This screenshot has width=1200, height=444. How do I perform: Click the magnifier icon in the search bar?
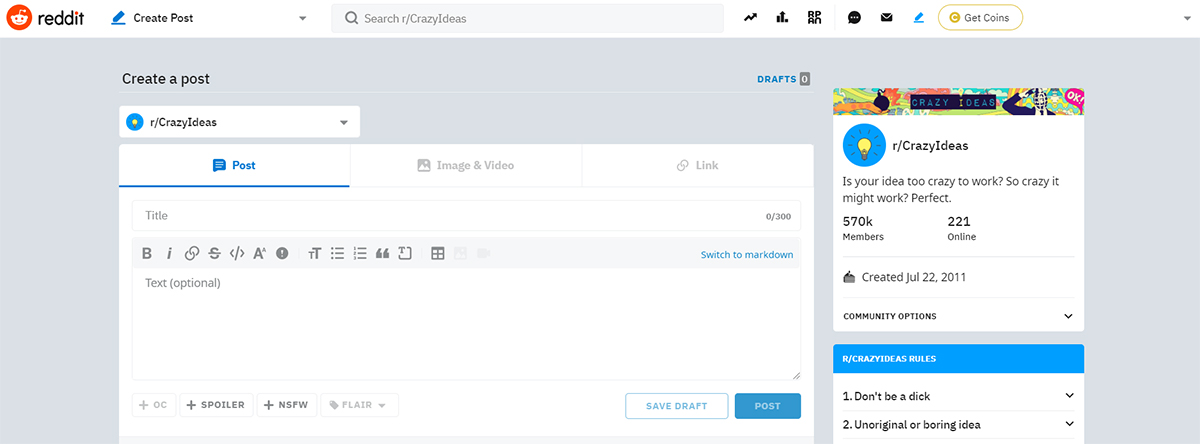tap(351, 18)
